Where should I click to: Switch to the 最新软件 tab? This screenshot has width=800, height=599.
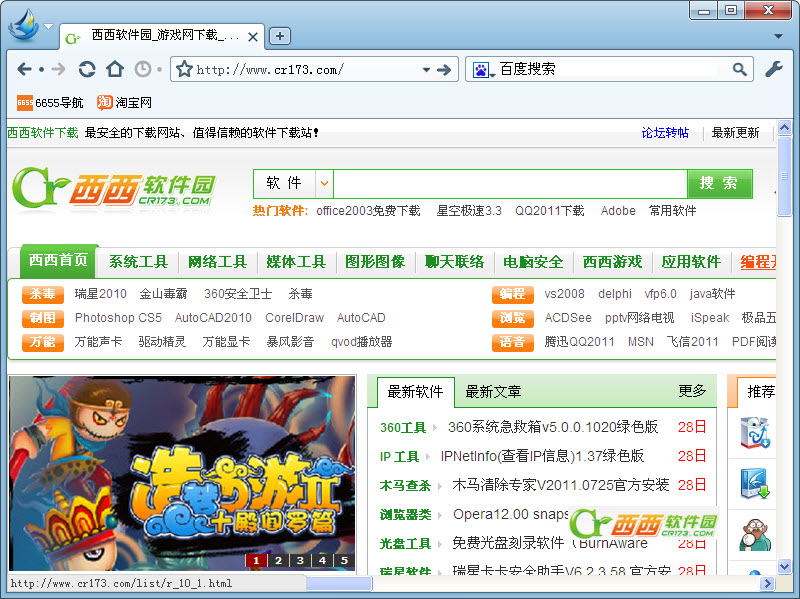tap(415, 392)
